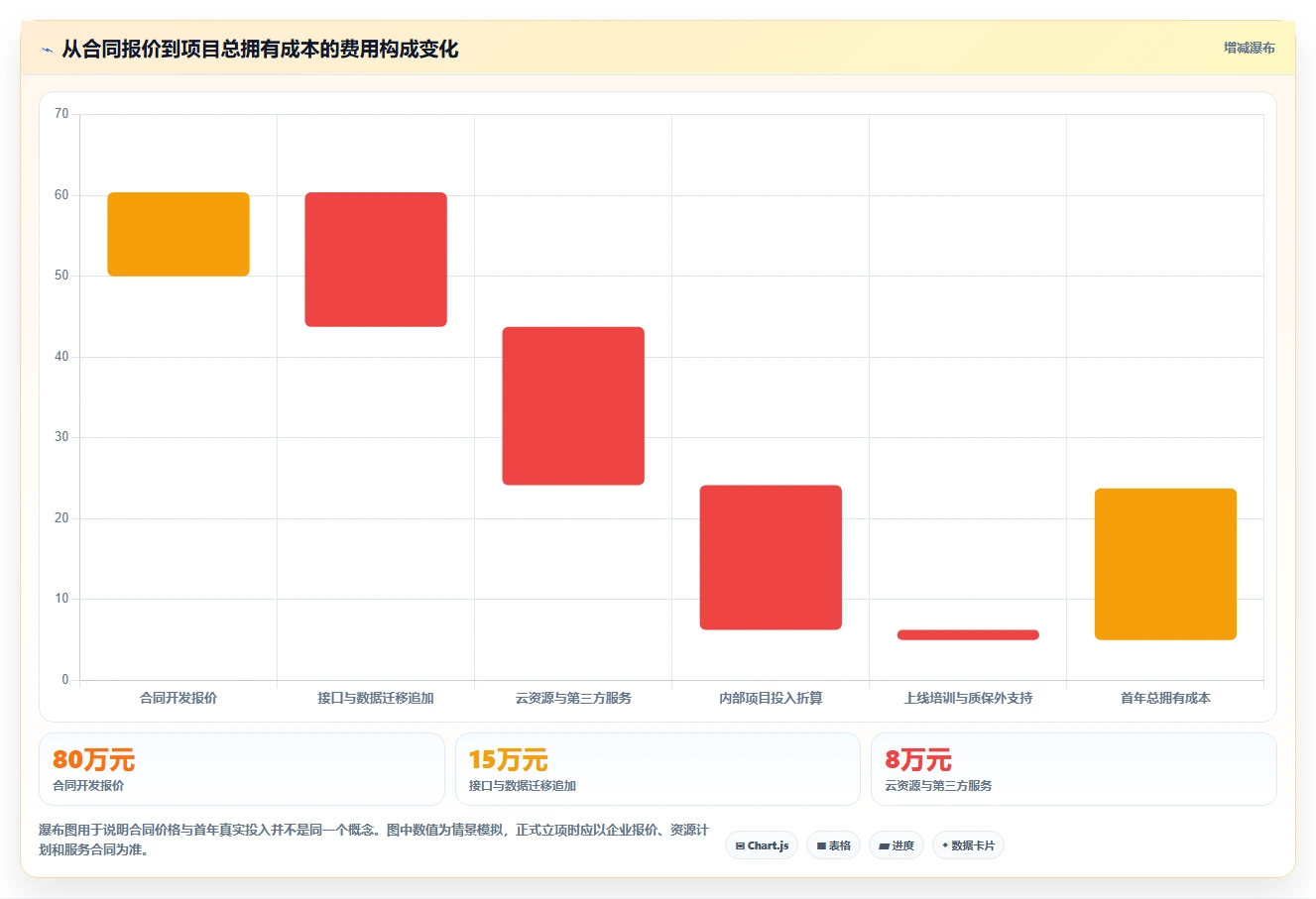Click the 合同开发报价 caption under 80万元
Screen dimensions: 1316x899
pos(88,786)
